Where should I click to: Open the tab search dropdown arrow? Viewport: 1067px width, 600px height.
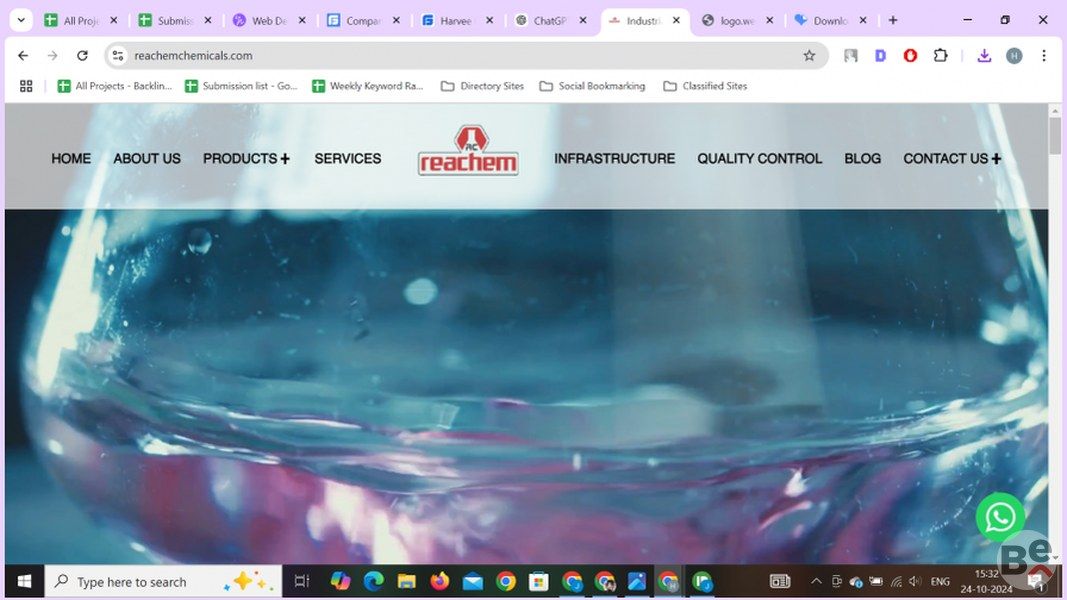tap(20, 20)
